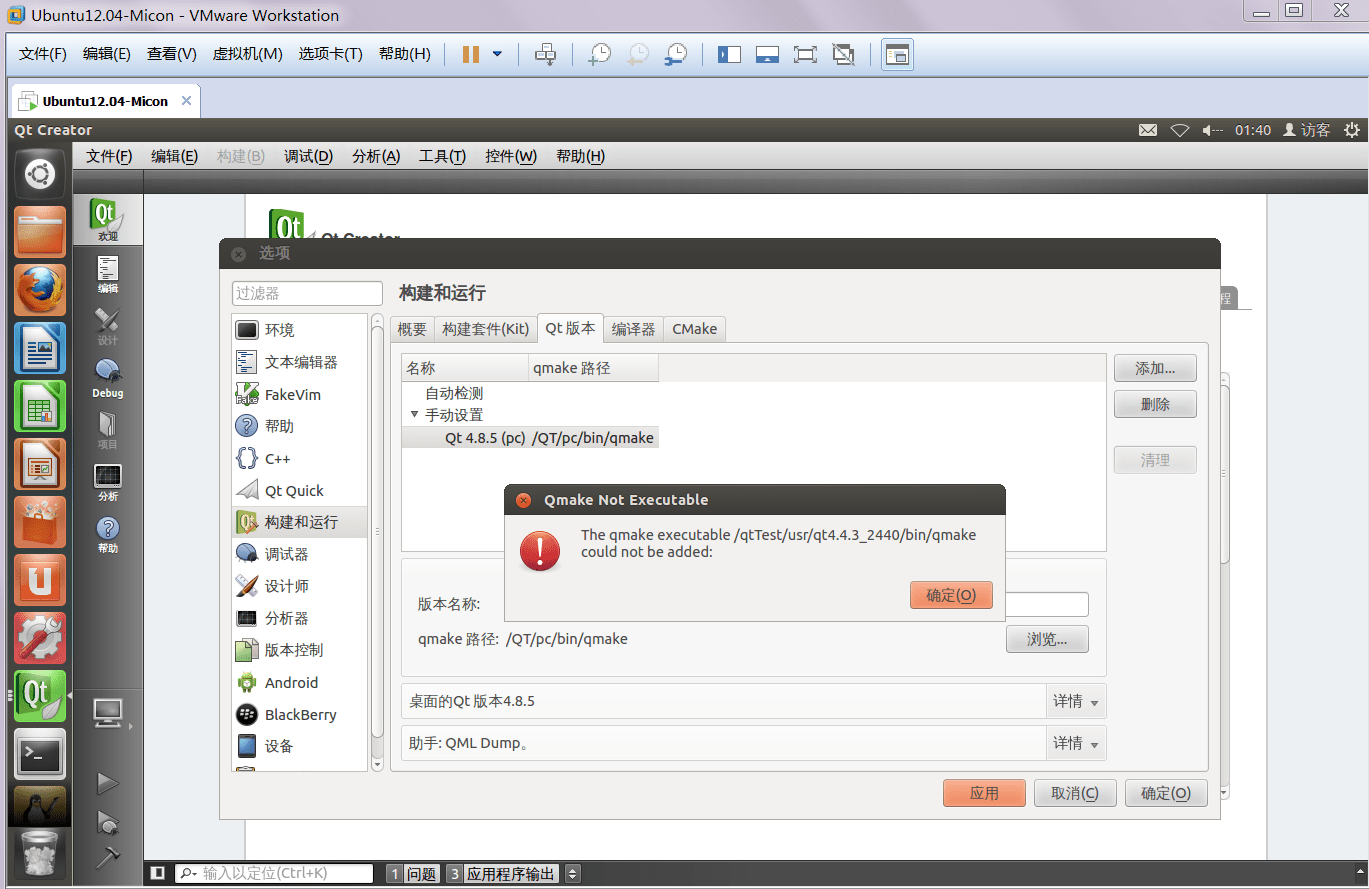Expand 详情 for 桌面的Qt 版本4.8.5
The width and height of the screenshot is (1369, 889).
(x=1076, y=701)
